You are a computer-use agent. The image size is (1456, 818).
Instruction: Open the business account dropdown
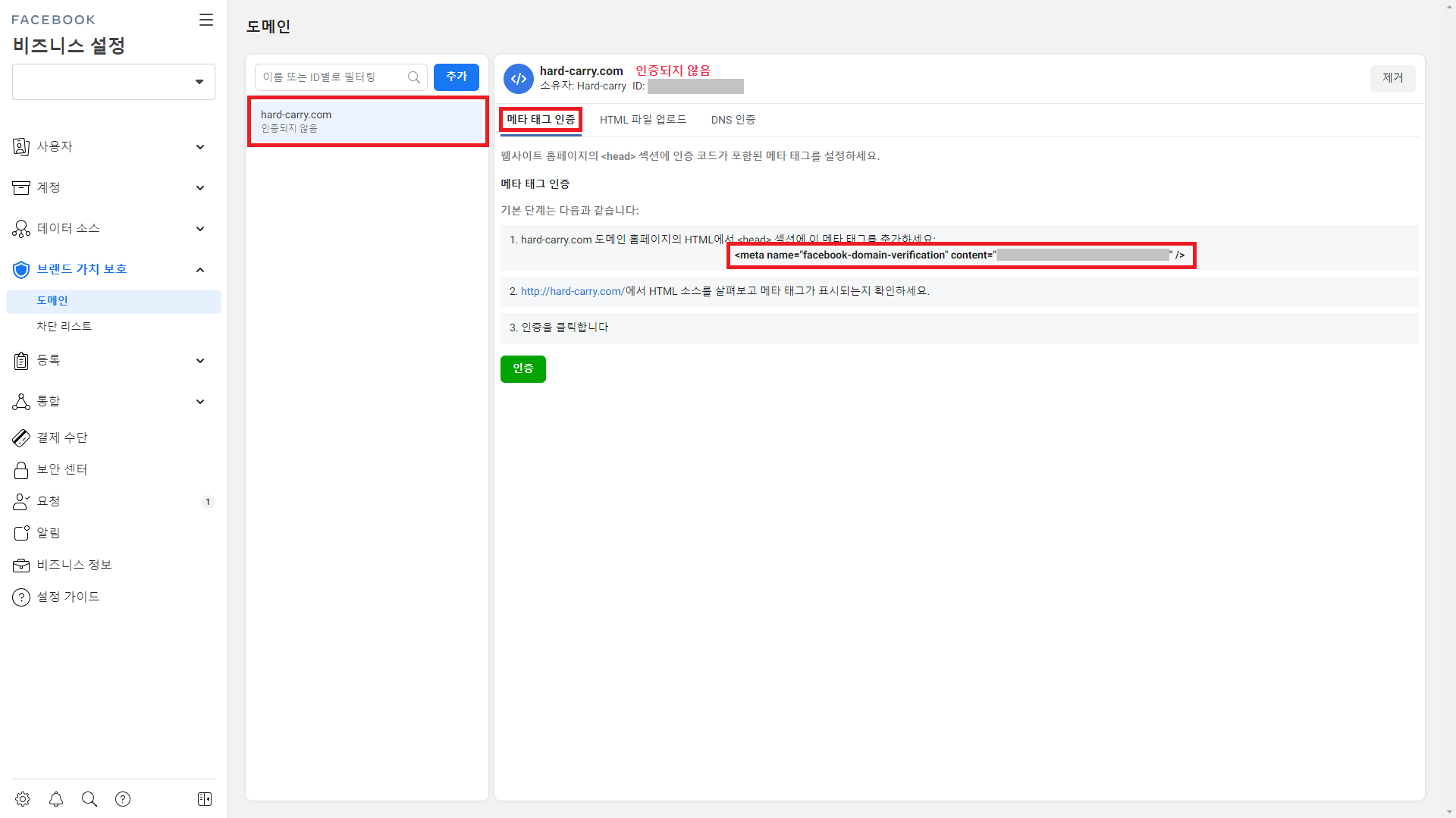click(114, 82)
